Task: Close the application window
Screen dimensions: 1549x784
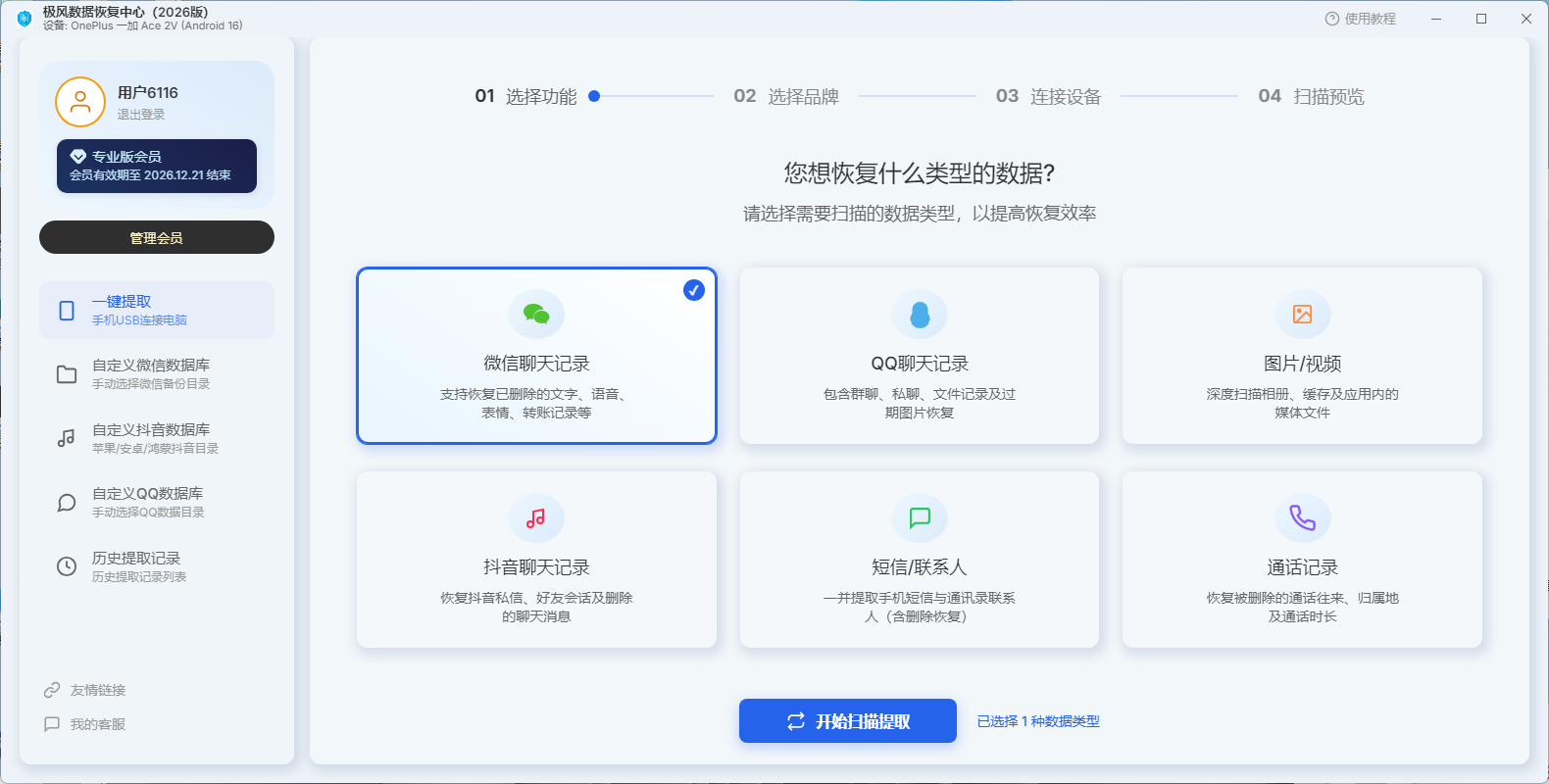Action: [x=1526, y=19]
